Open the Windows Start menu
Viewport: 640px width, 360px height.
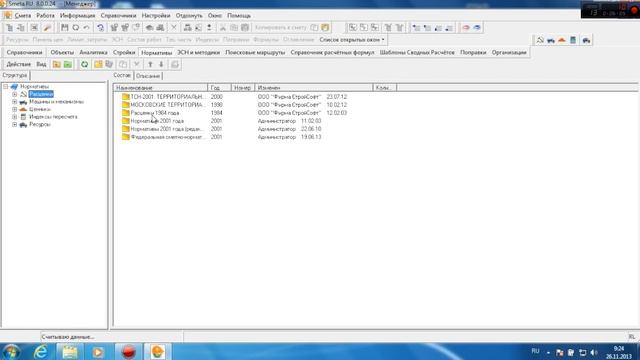11,352
